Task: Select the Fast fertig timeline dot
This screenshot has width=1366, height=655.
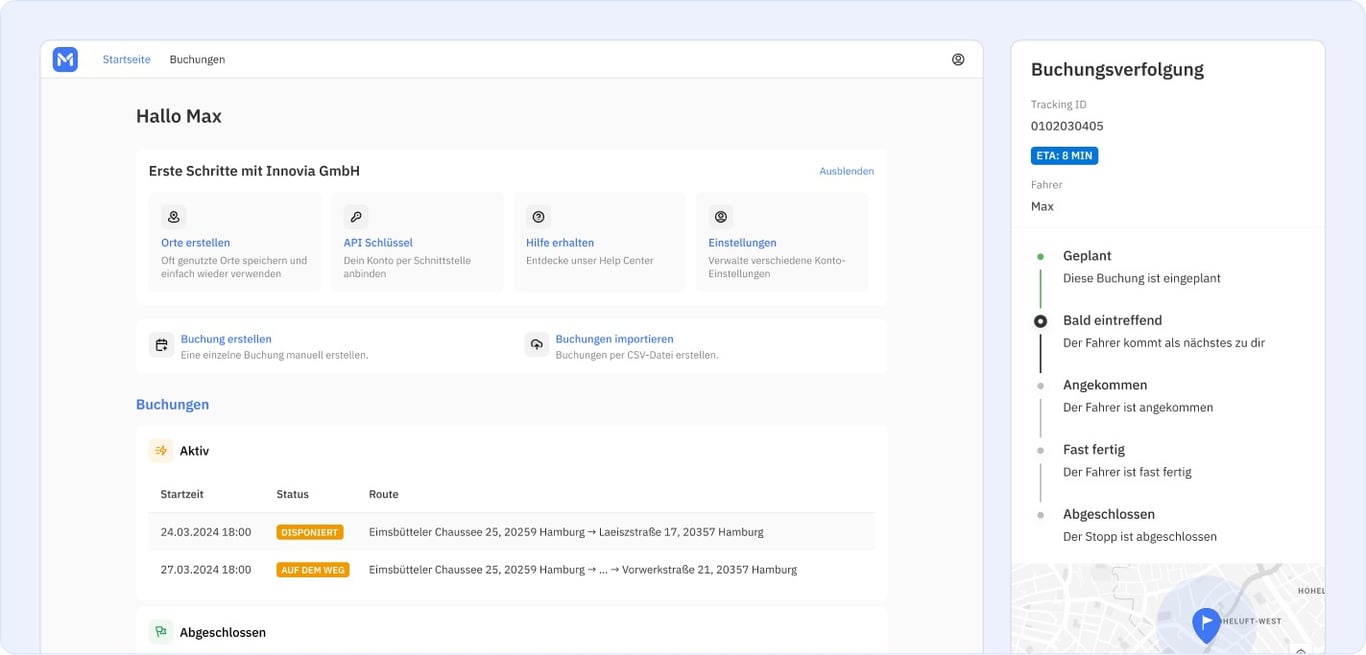Action: point(1040,451)
